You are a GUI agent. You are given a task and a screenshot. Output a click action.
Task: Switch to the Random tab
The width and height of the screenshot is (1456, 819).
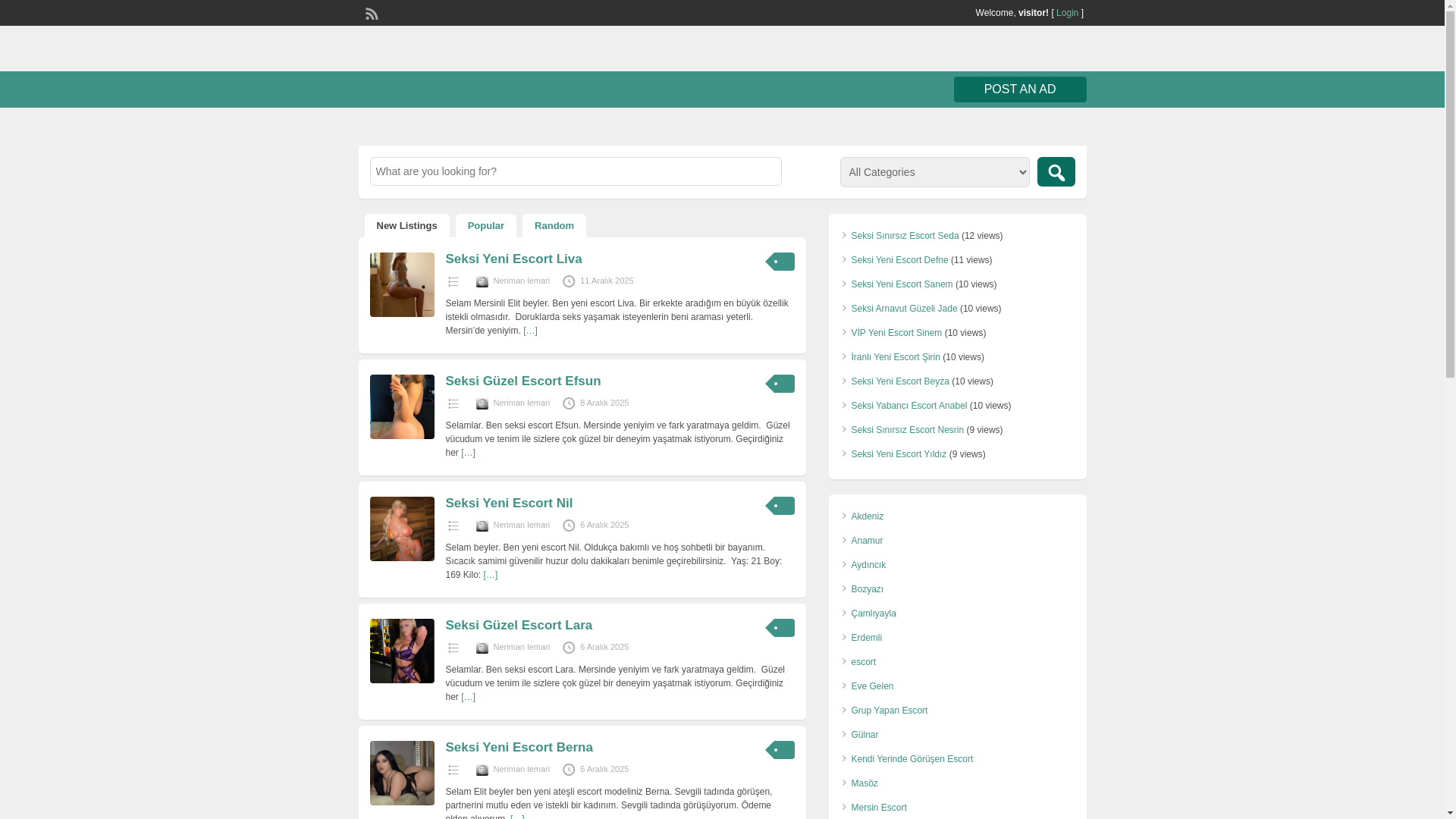(x=554, y=226)
